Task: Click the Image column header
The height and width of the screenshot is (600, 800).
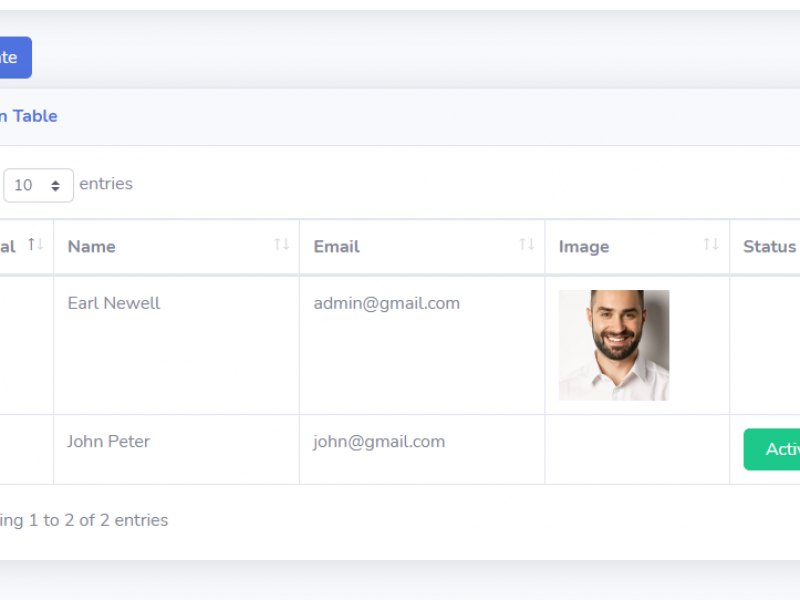Action: pos(637,247)
